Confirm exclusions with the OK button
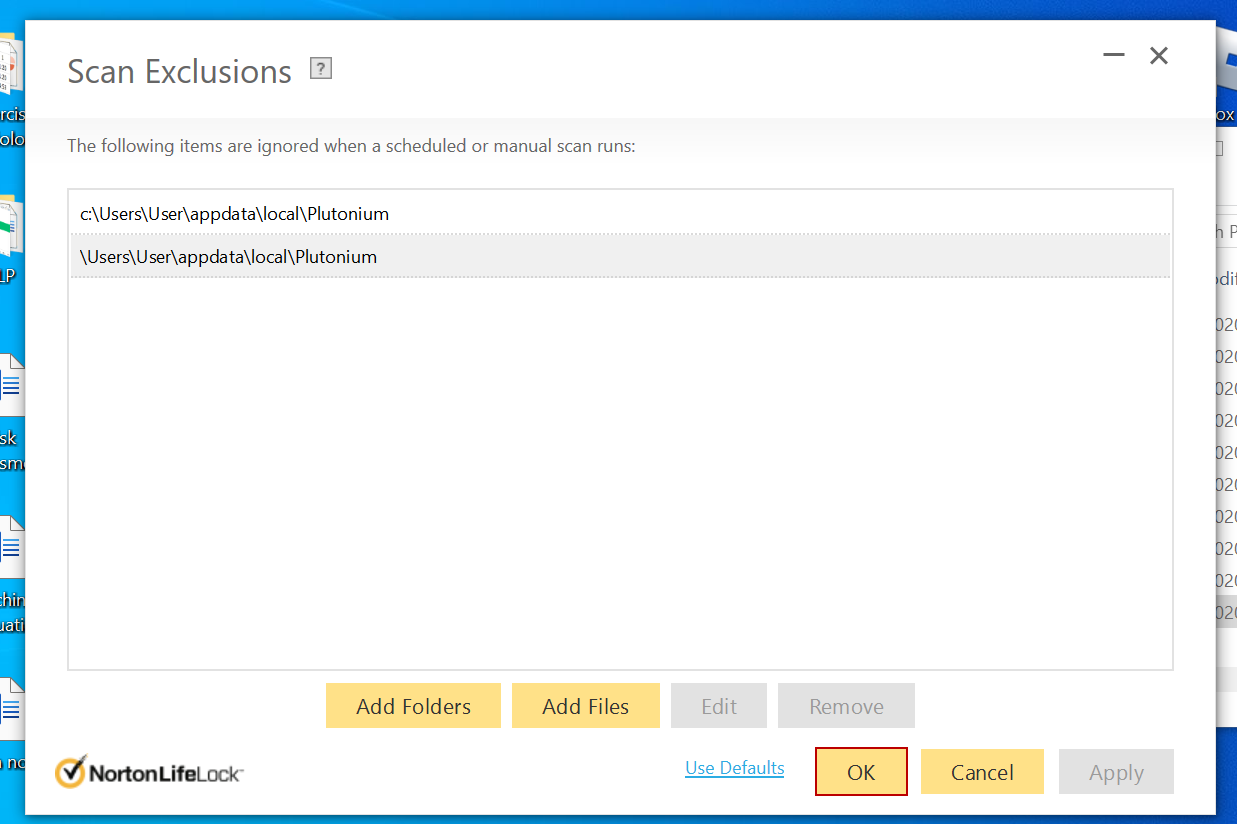 pos(861,772)
